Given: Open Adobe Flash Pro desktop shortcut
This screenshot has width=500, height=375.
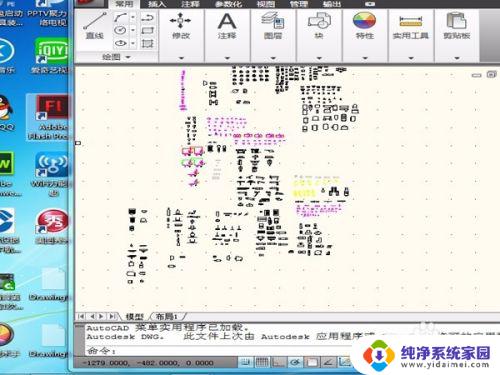Looking at the screenshot, I should point(49,117).
